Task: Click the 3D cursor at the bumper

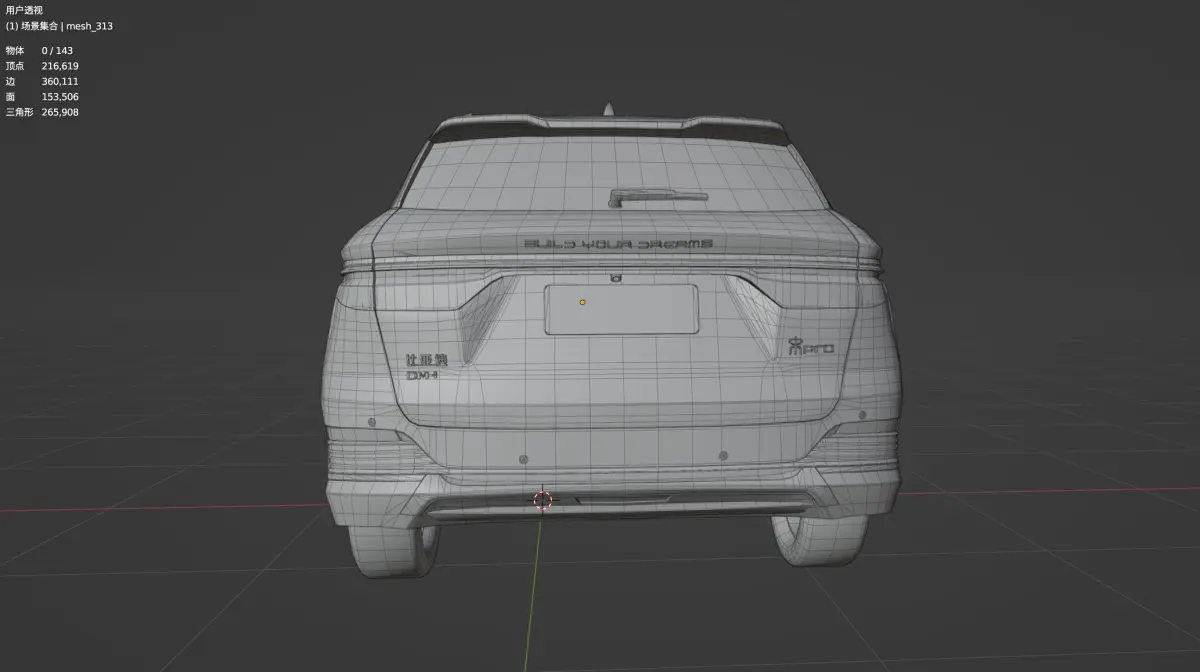Action: point(543,499)
